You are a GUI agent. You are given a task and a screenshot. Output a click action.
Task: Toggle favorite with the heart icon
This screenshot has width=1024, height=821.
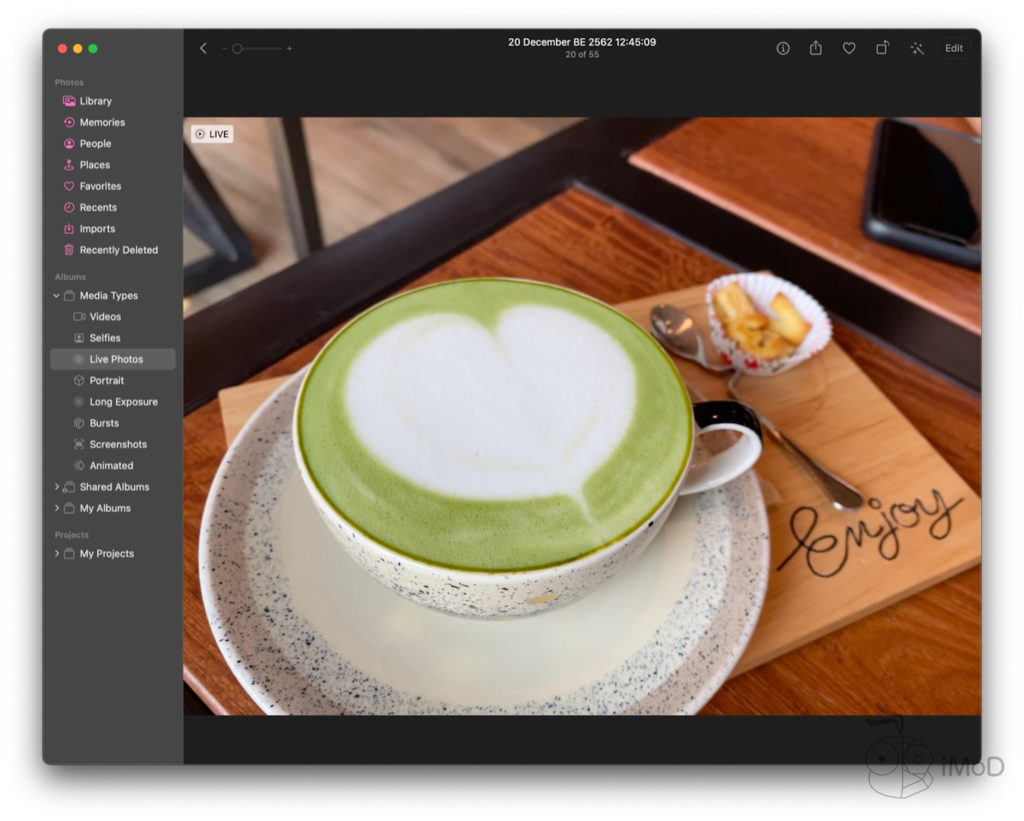tap(849, 48)
